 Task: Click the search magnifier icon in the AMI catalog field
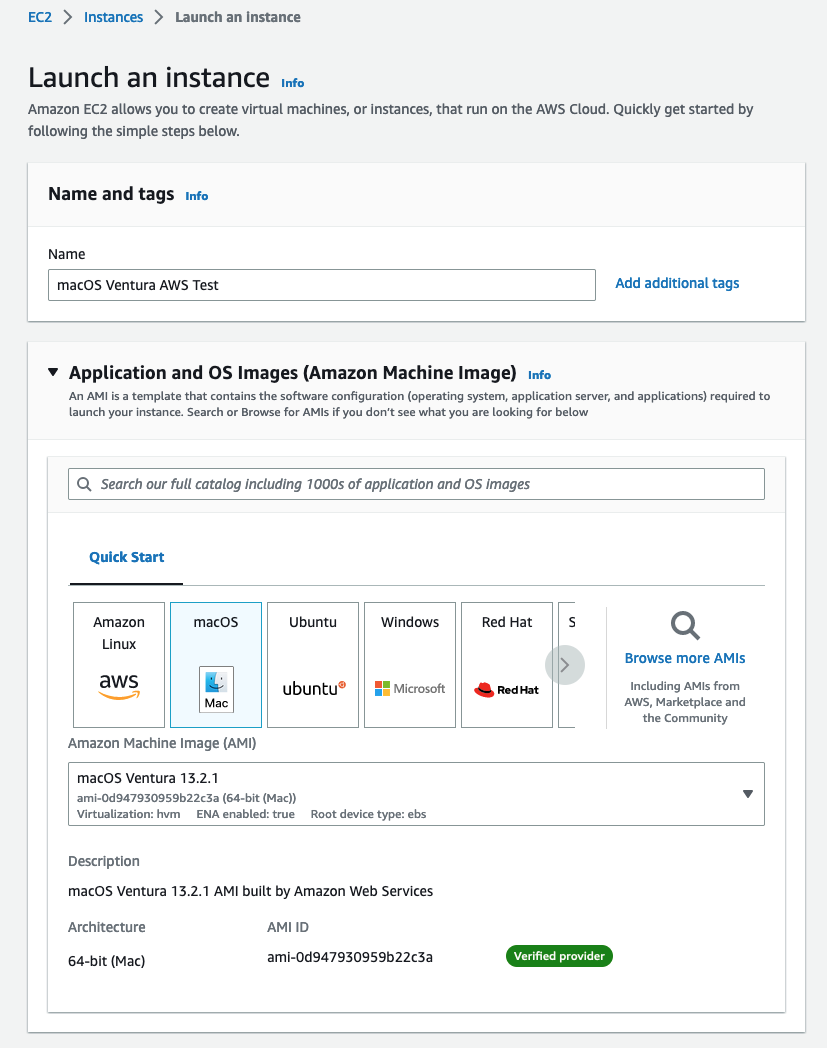coord(84,484)
